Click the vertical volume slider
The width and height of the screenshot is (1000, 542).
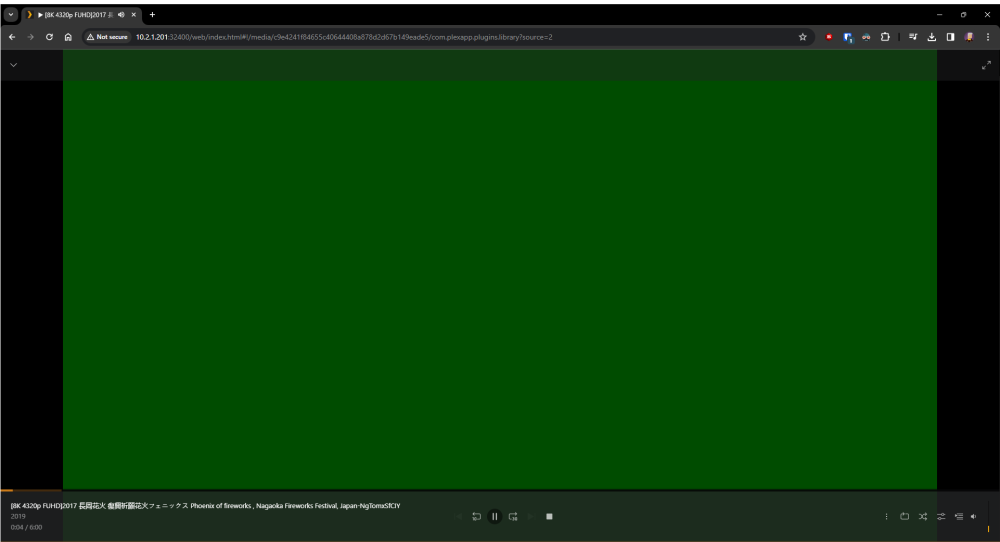(988, 516)
